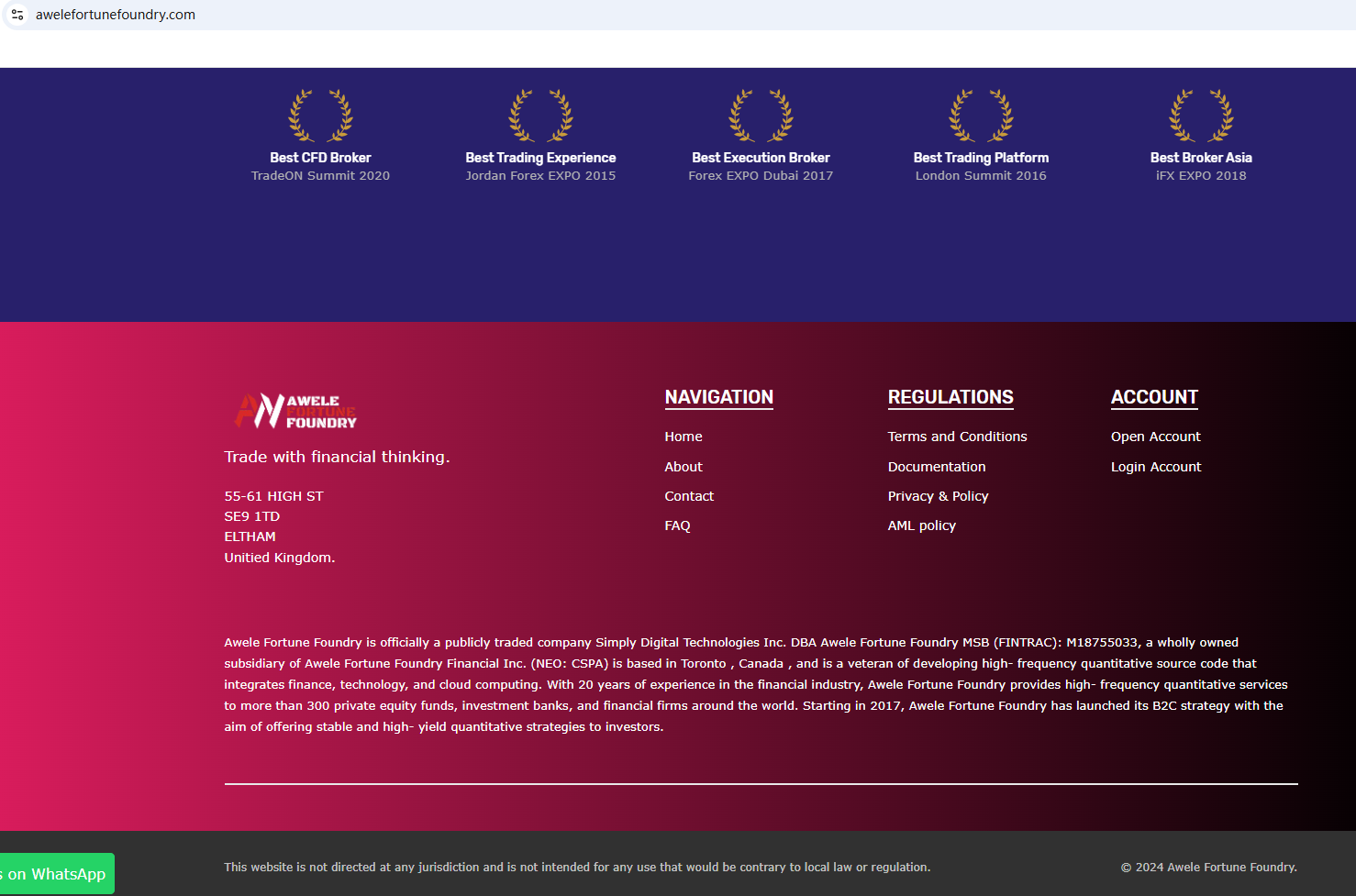The width and height of the screenshot is (1356, 896).
Task: Click the 'Best CFD Broker' award title
Action: pyautogui.click(x=320, y=158)
